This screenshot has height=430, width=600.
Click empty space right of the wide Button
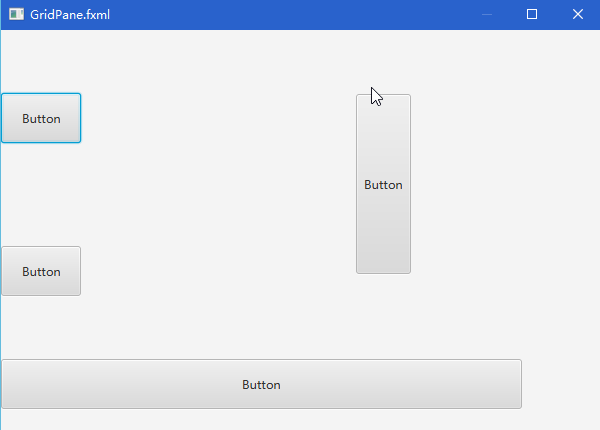point(561,384)
